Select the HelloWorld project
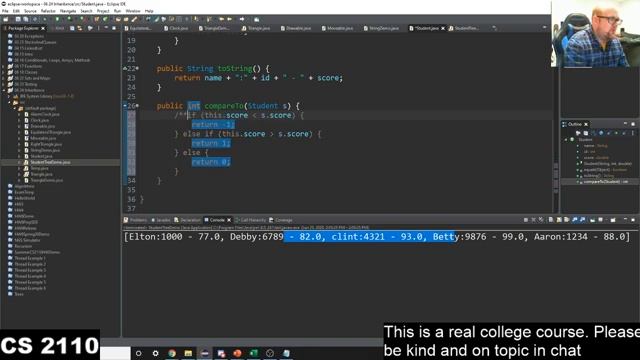 (24, 198)
